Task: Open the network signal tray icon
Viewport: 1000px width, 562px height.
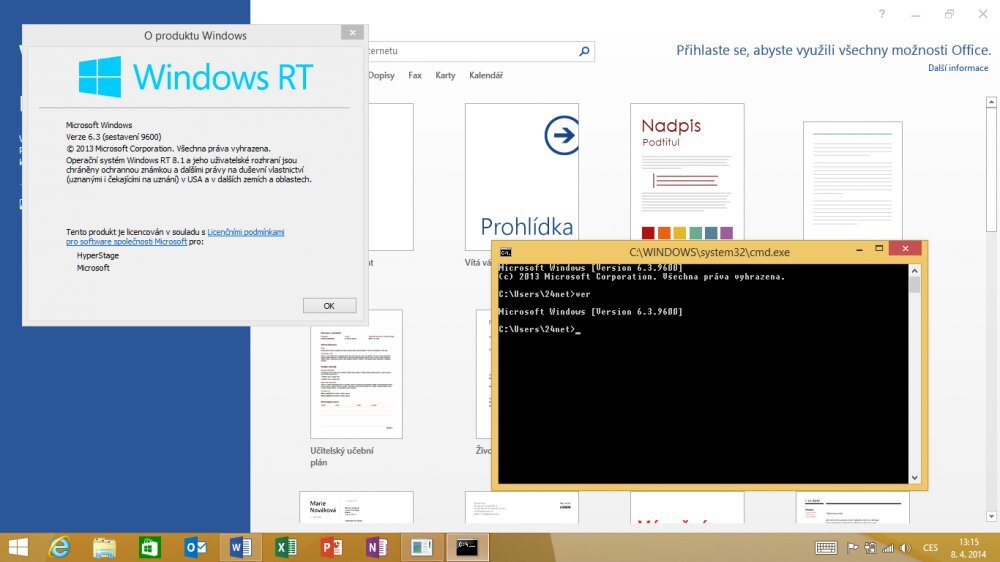Action: point(888,548)
